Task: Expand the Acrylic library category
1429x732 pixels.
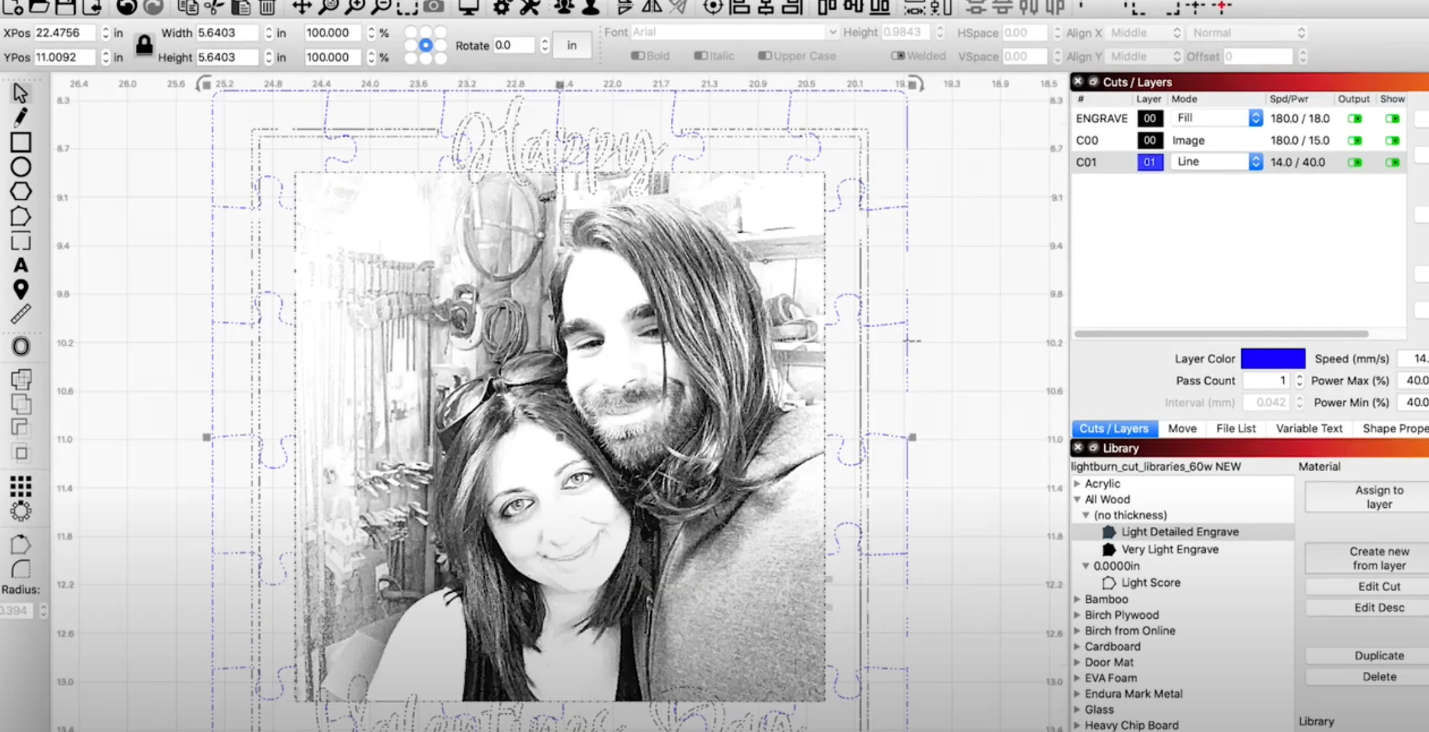Action: (x=1077, y=484)
